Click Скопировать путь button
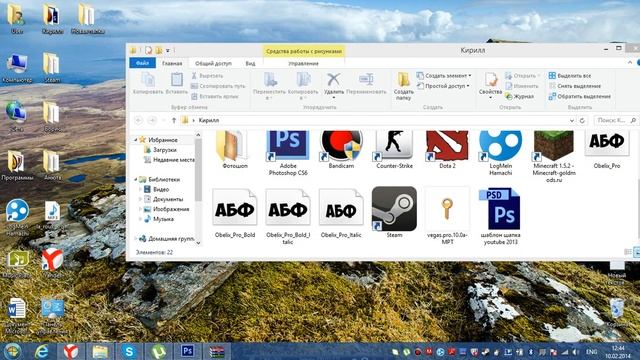The width and height of the screenshot is (640, 360). coord(218,86)
